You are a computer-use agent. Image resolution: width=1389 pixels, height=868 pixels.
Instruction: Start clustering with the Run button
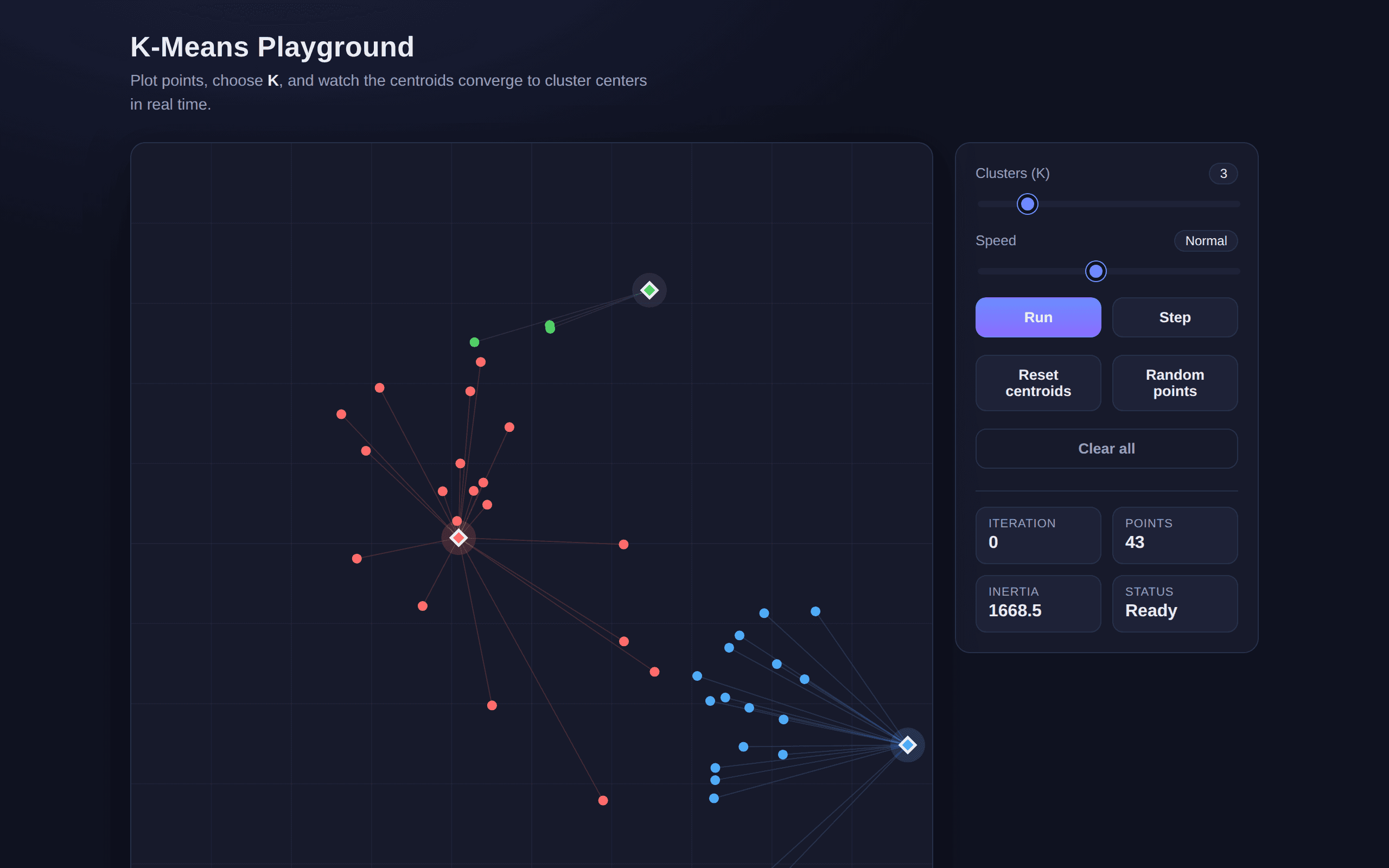pos(1038,317)
